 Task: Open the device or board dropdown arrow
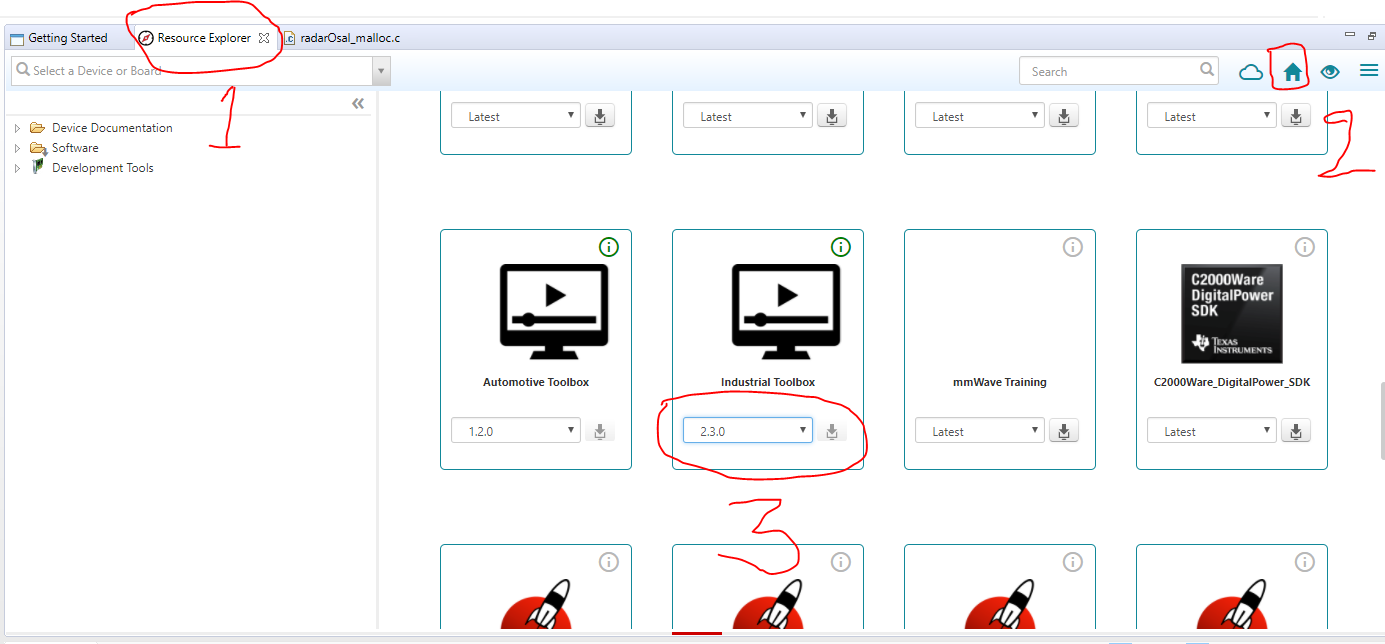tap(380, 71)
